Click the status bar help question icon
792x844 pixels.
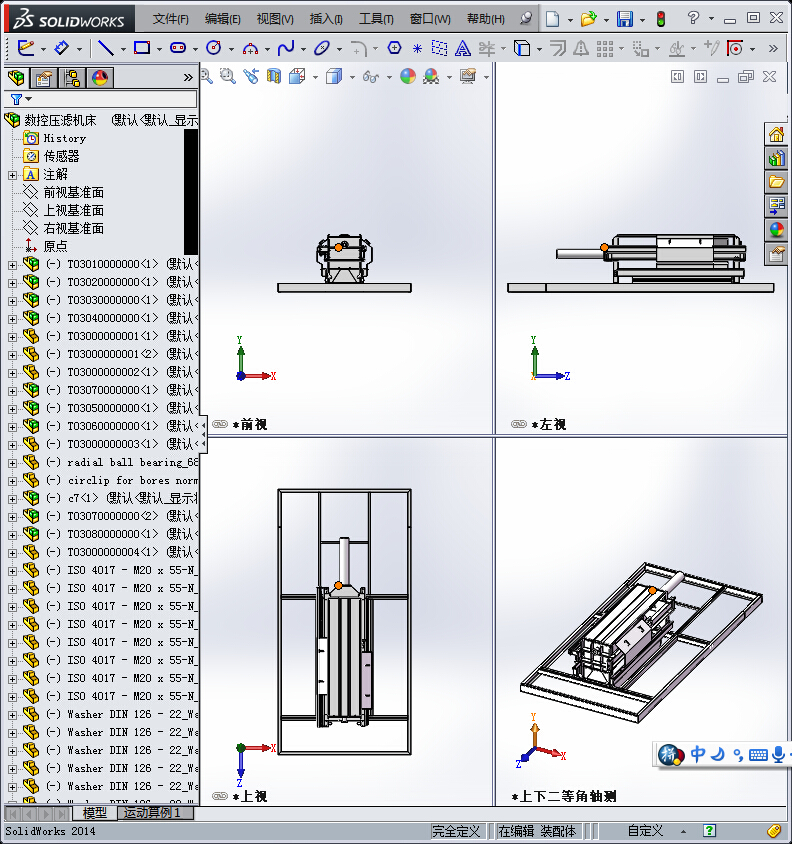click(710, 831)
